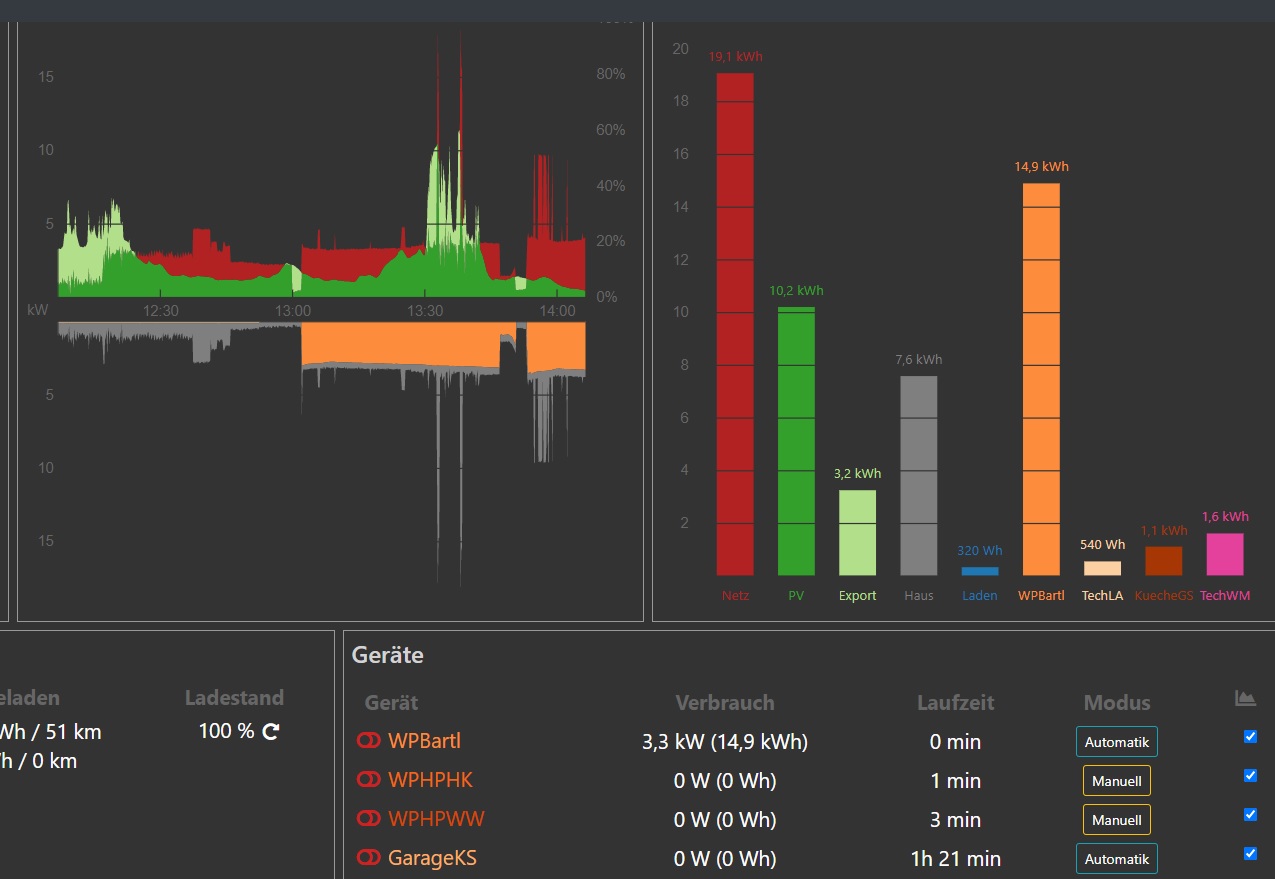The image size is (1275, 879).
Task: Refresh the 100 % Ladestand value
Action: 271,732
